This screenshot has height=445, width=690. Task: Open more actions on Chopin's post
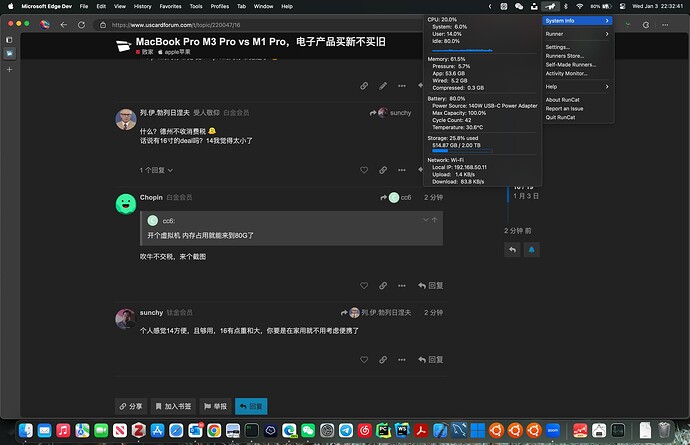(x=402, y=286)
